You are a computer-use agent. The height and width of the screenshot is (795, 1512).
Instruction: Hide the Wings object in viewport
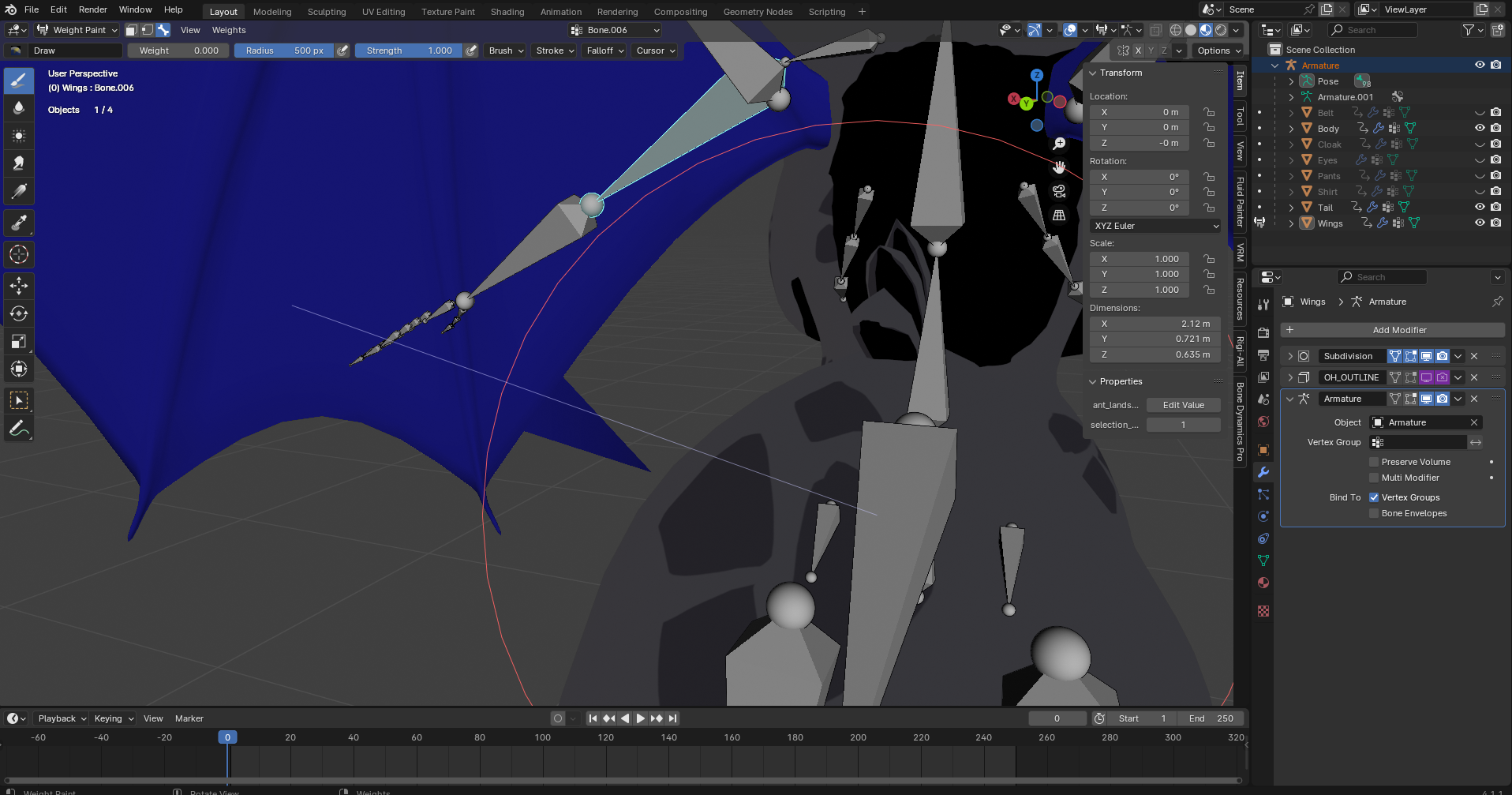(1480, 223)
